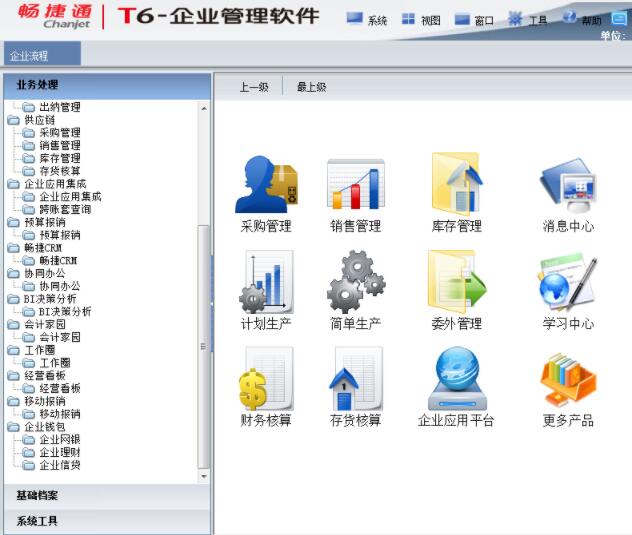Open the 系统 menu in the top bar
Image resolution: width=632 pixels, height=535 pixels.
(367, 20)
